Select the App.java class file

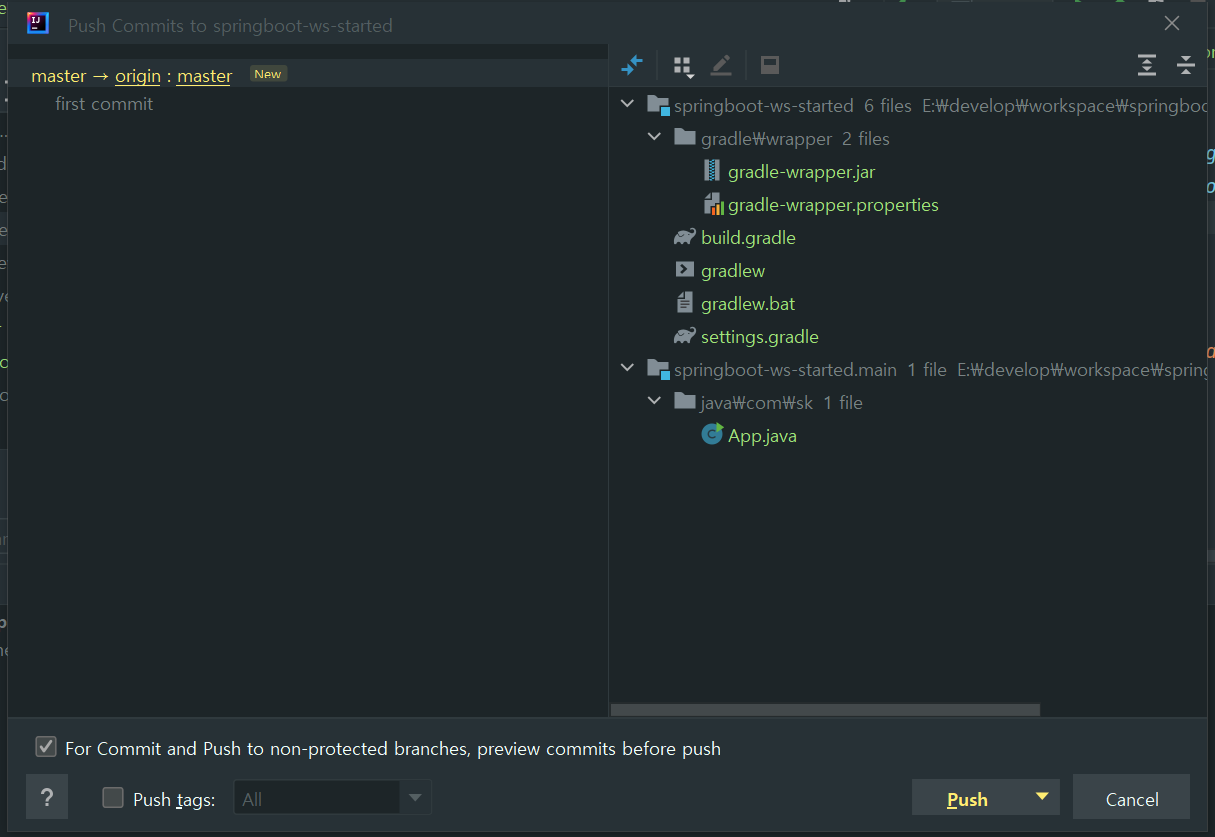pyautogui.click(x=762, y=436)
